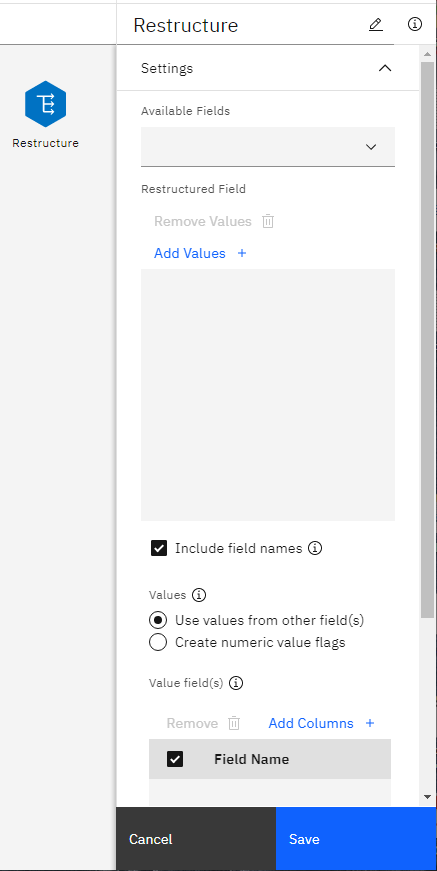The image size is (437, 871).
Task: Click the pencil edit icon beside Restructure title
Action: point(376,25)
